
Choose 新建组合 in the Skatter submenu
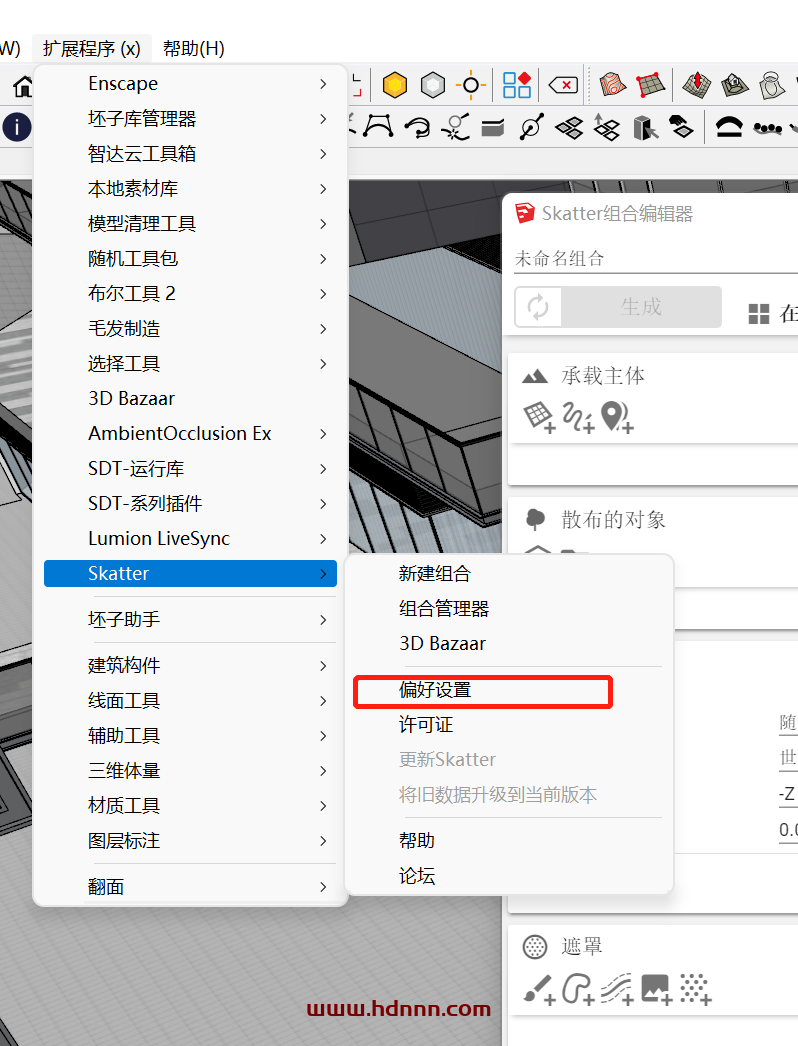pos(509,574)
